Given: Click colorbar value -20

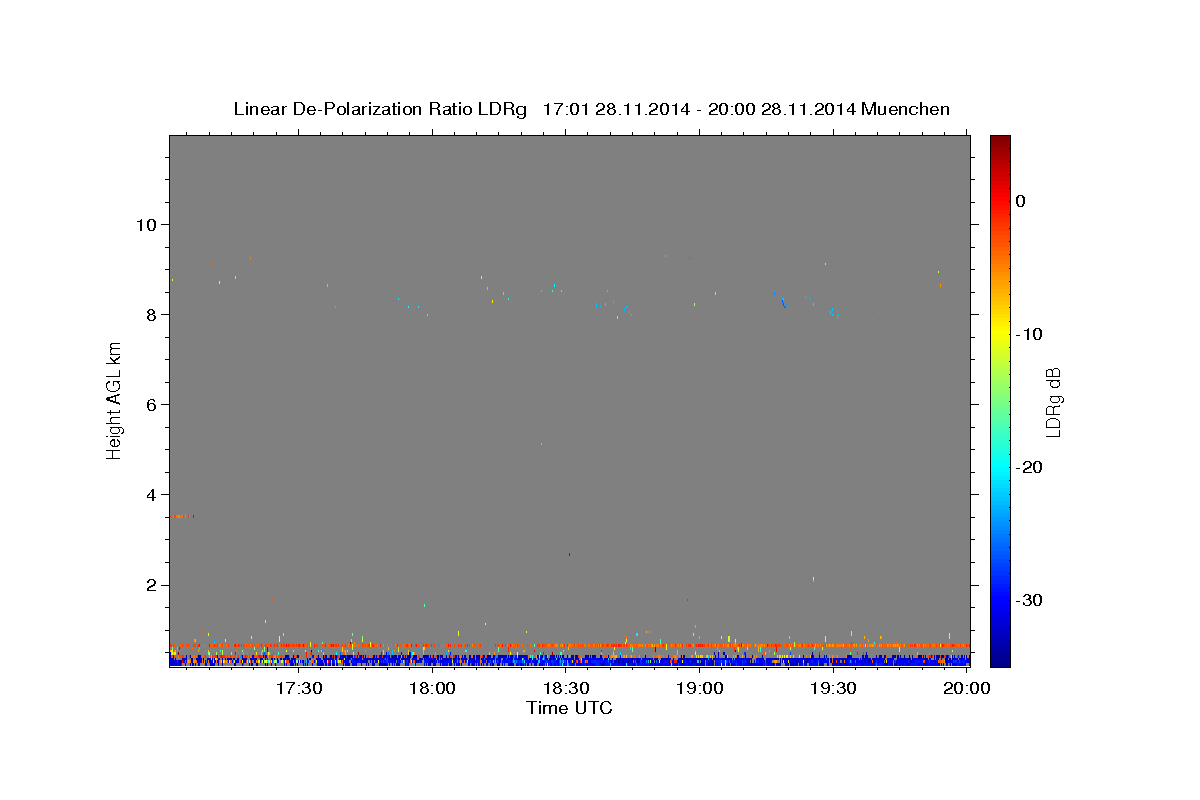Looking at the screenshot, I should coord(1028,467).
